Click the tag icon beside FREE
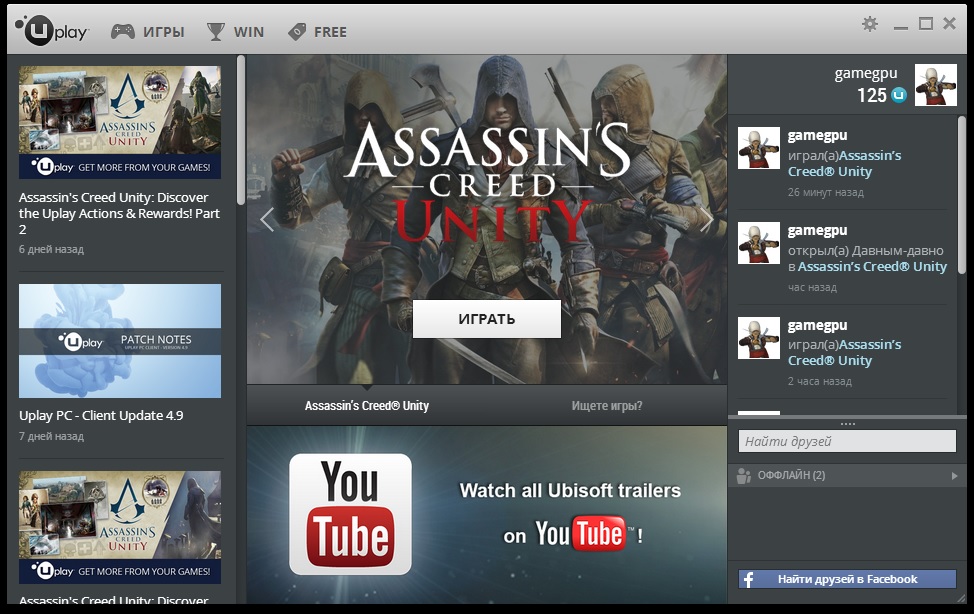 pos(297,32)
